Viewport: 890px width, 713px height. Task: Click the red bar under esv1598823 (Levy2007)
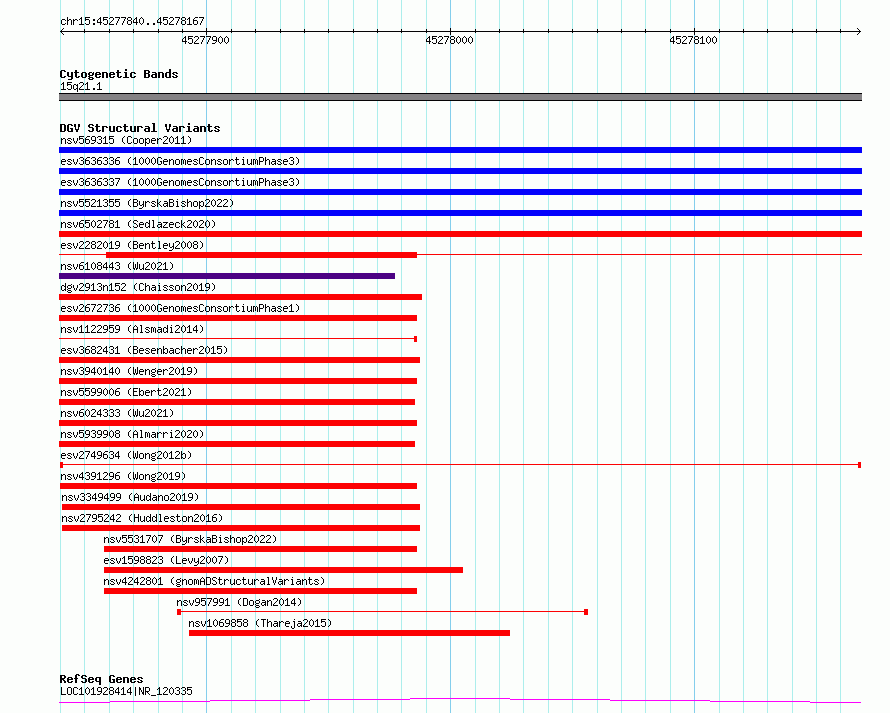[283, 570]
